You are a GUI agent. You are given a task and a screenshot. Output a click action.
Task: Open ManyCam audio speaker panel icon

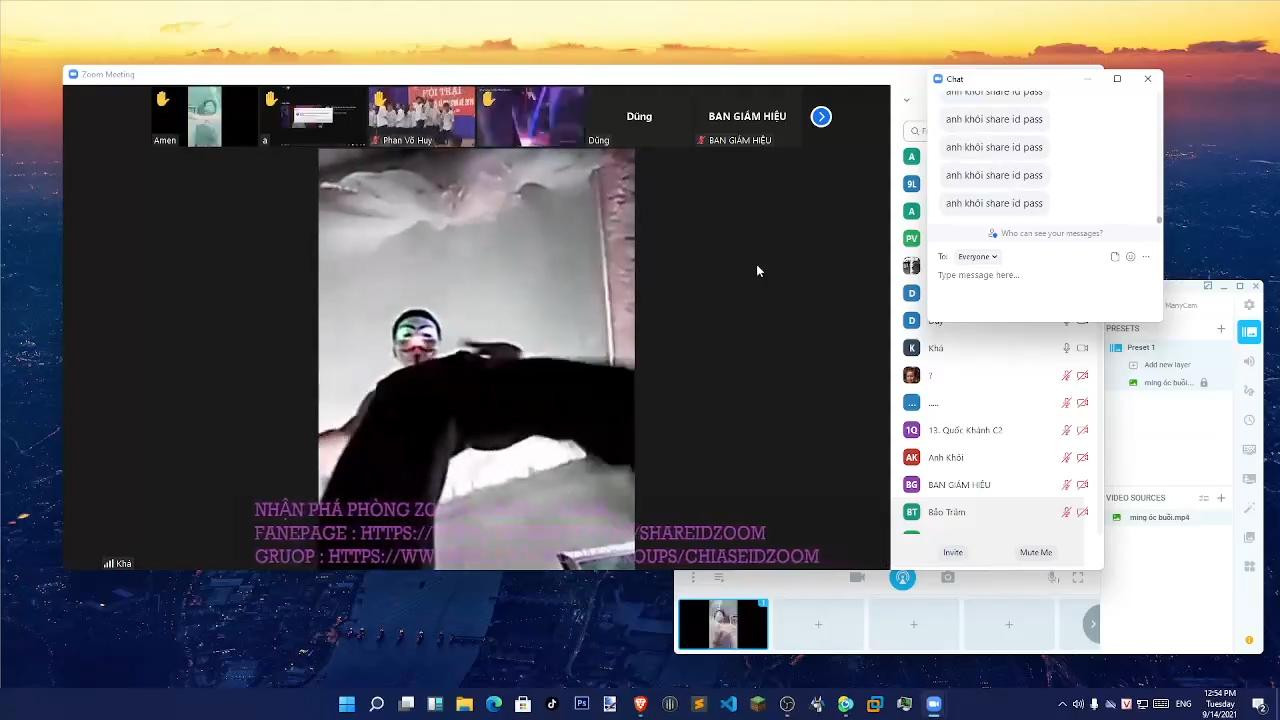click(x=1249, y=361)
